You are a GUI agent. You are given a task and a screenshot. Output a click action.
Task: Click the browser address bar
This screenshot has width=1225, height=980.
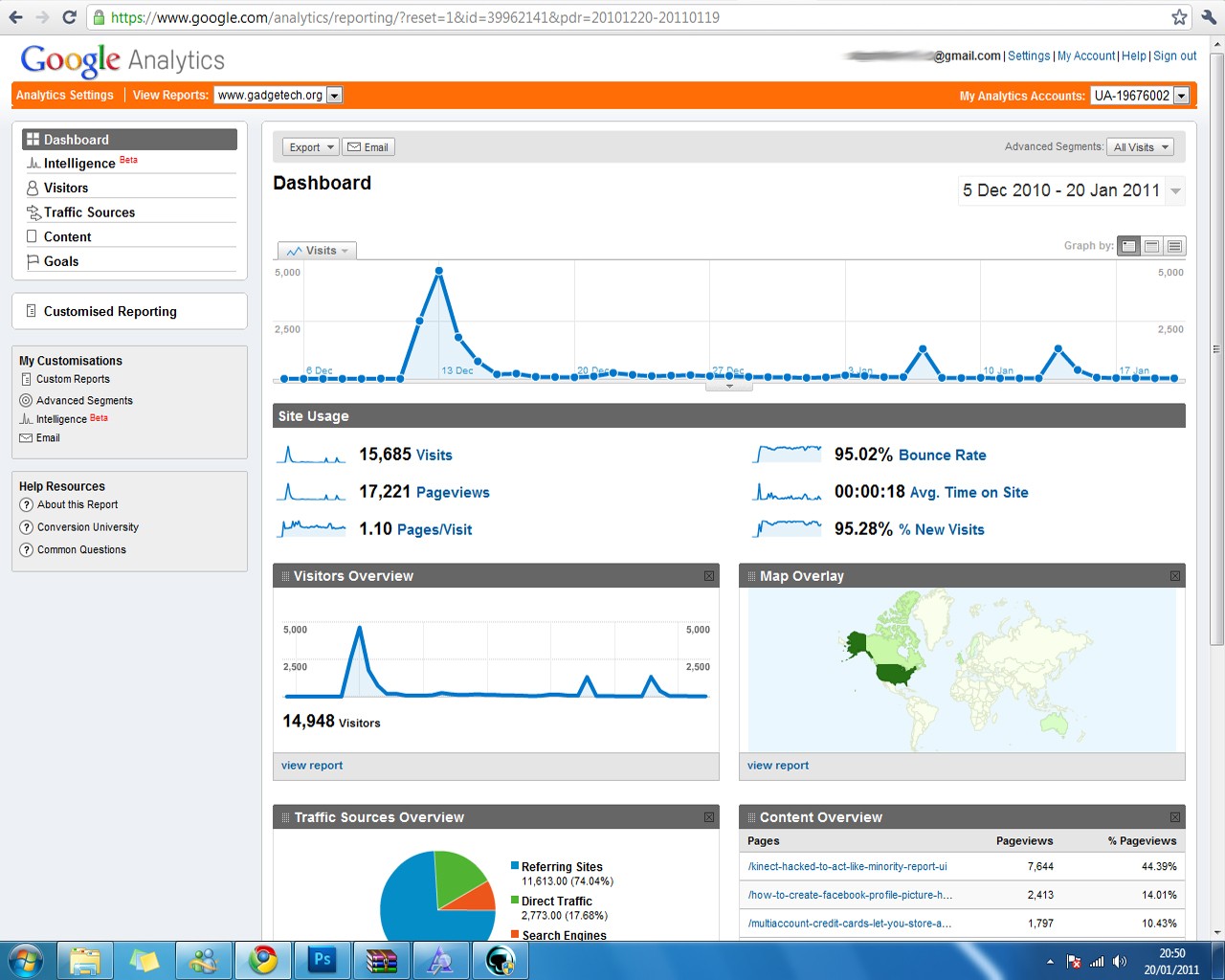point(632,17)
